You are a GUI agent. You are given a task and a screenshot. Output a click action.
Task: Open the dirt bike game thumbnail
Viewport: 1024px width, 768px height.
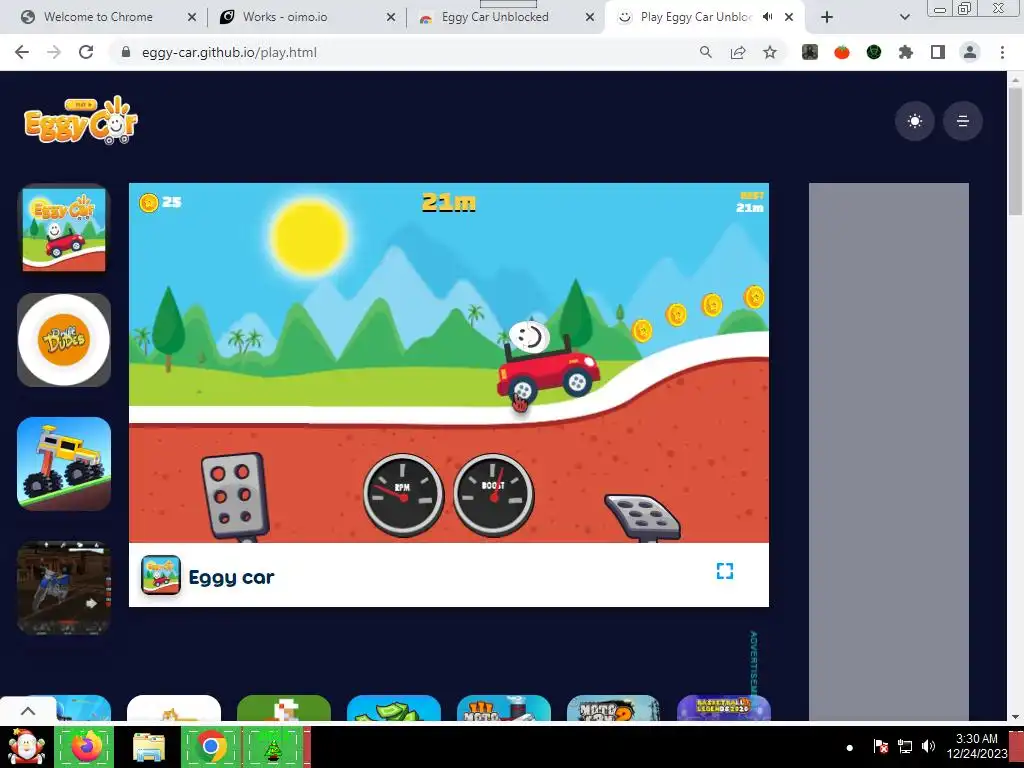click(64, 588)
